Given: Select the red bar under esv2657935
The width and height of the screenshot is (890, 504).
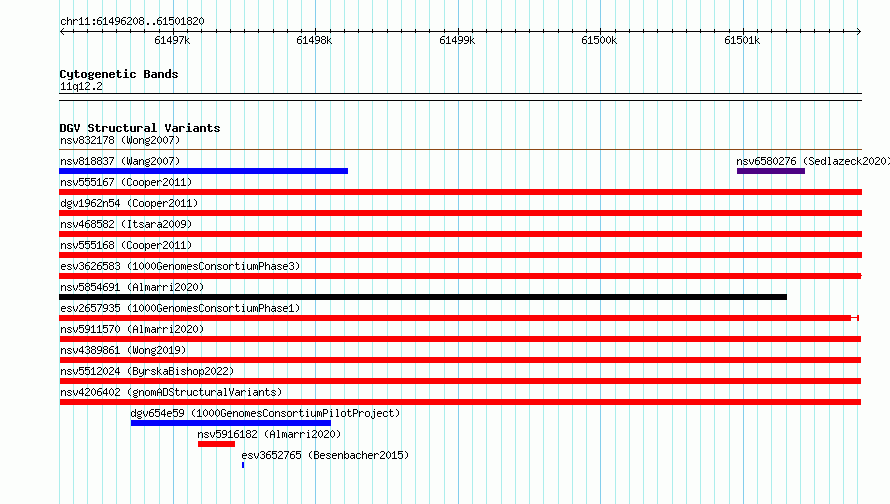Looking at the screenshot, I should coord(459,318).
